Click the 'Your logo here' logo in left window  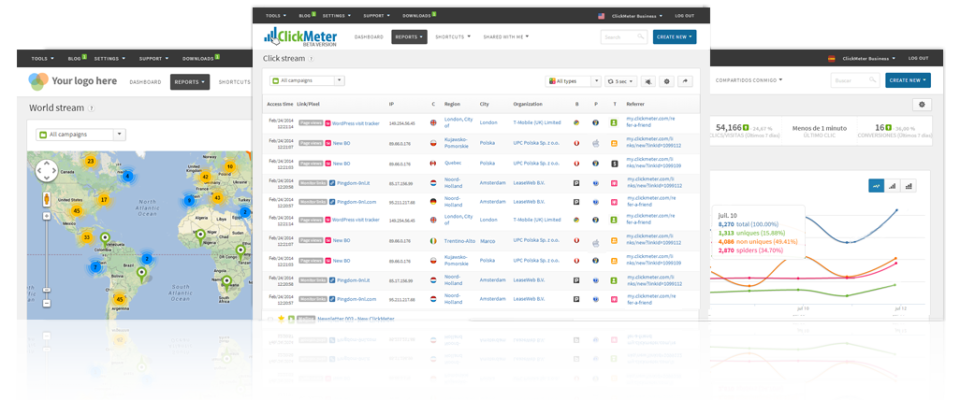72,81
